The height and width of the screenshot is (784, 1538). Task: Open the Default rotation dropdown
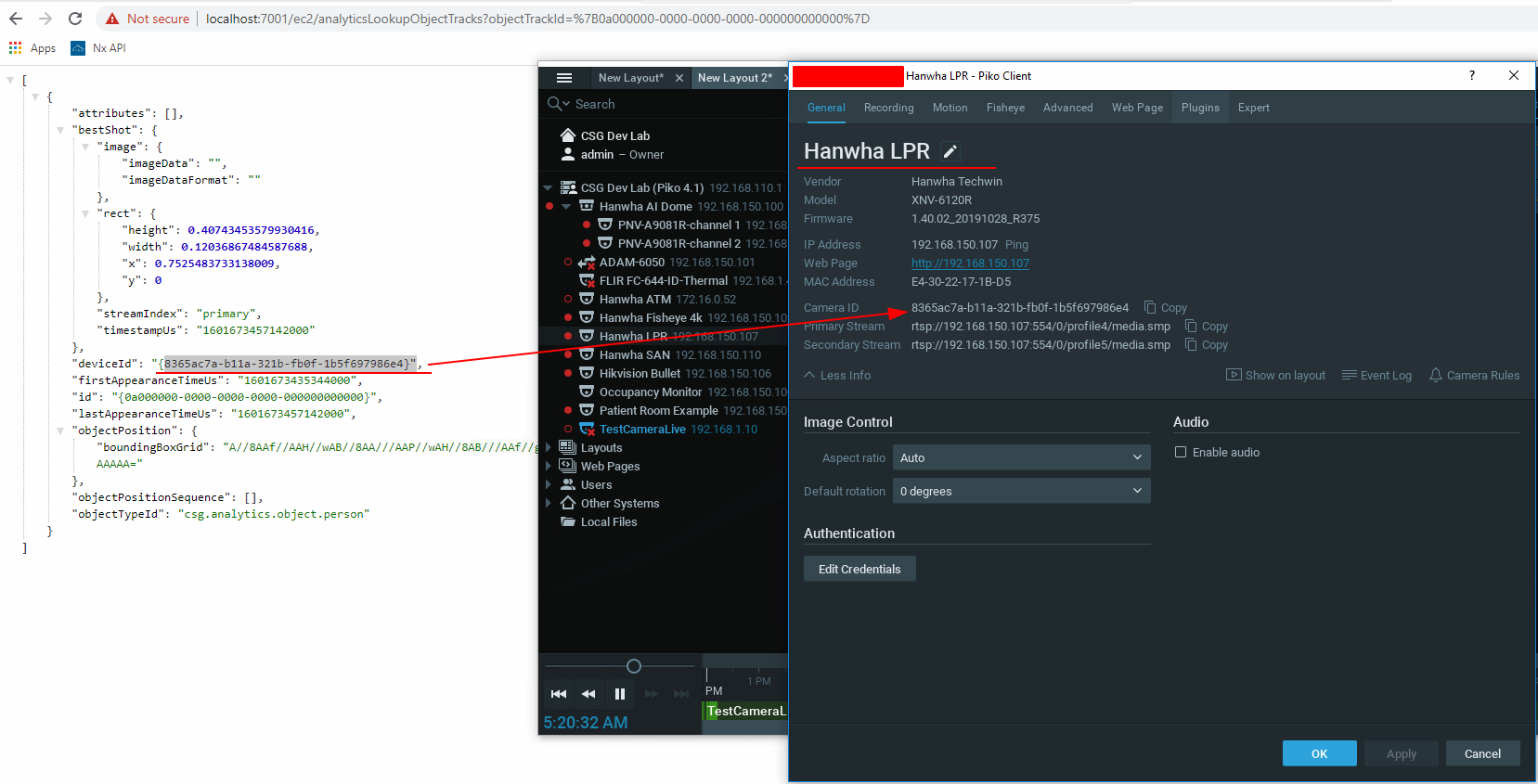(1021, 491)
